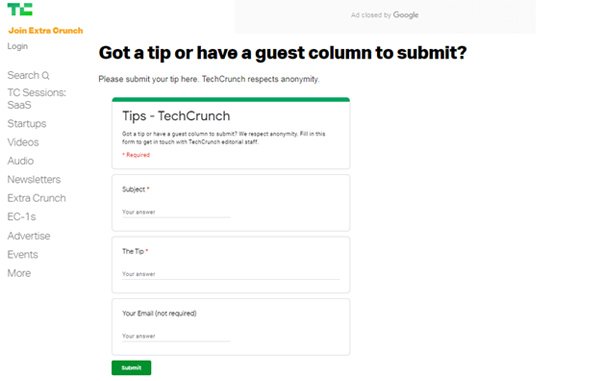Image resolution: width=600 pixels, height=381 pixels.
Task: Open the Startups section
Action: click(27, 124)
